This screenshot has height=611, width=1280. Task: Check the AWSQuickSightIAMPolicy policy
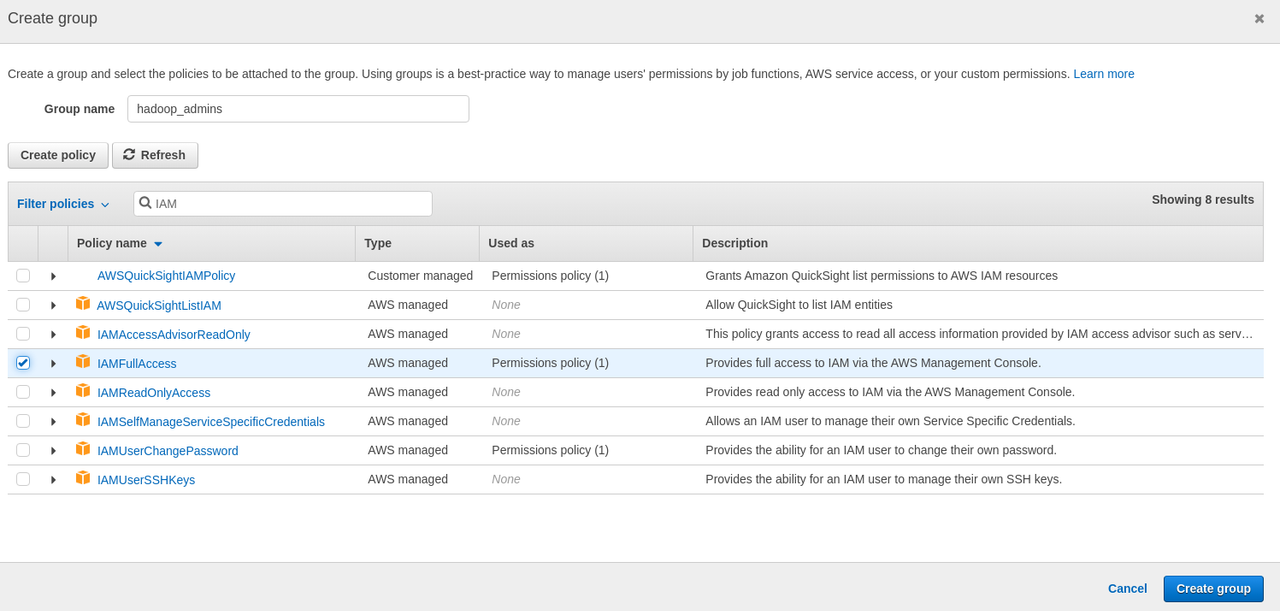[x=22, y=275]
